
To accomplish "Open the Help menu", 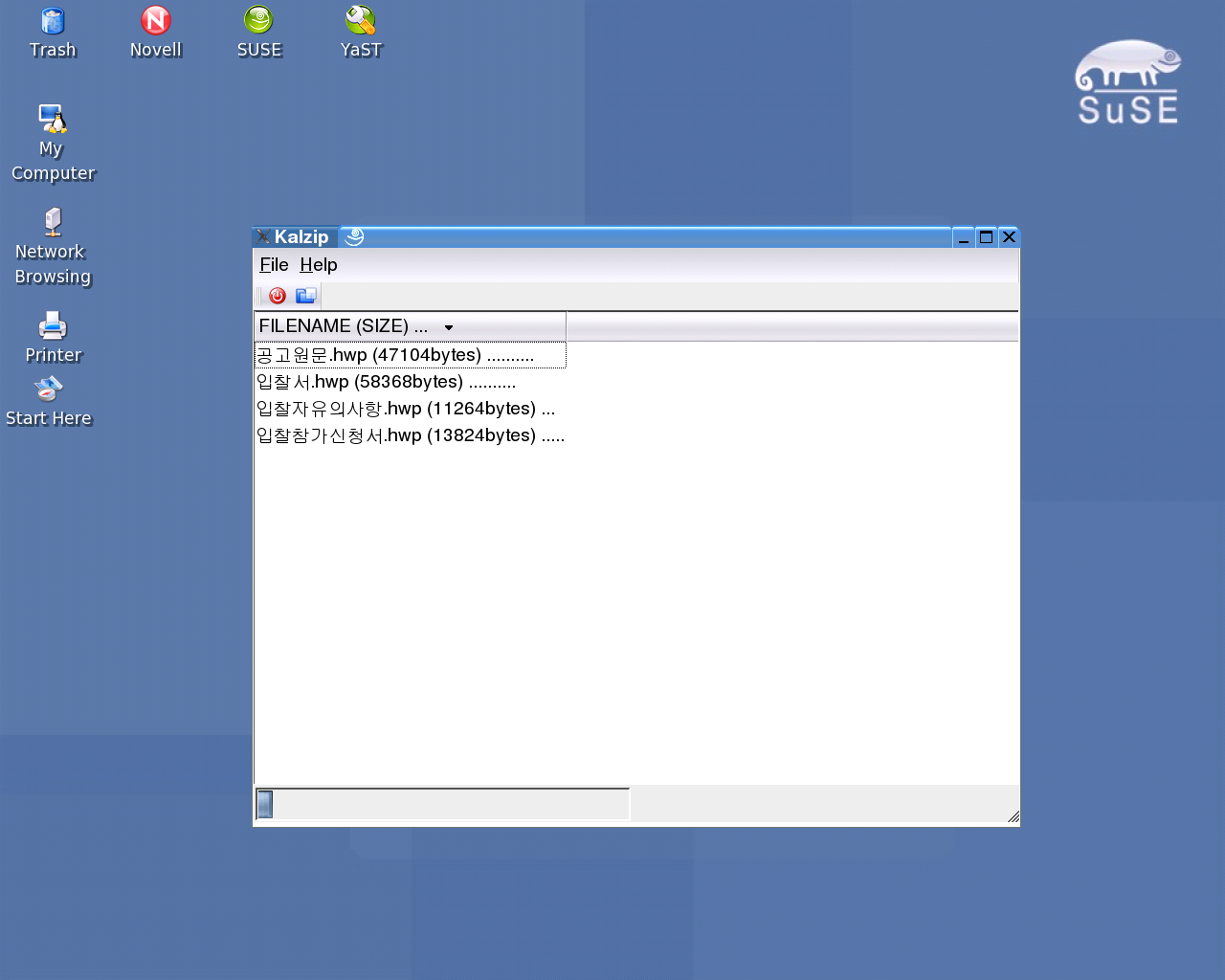I will click(318, 265).
